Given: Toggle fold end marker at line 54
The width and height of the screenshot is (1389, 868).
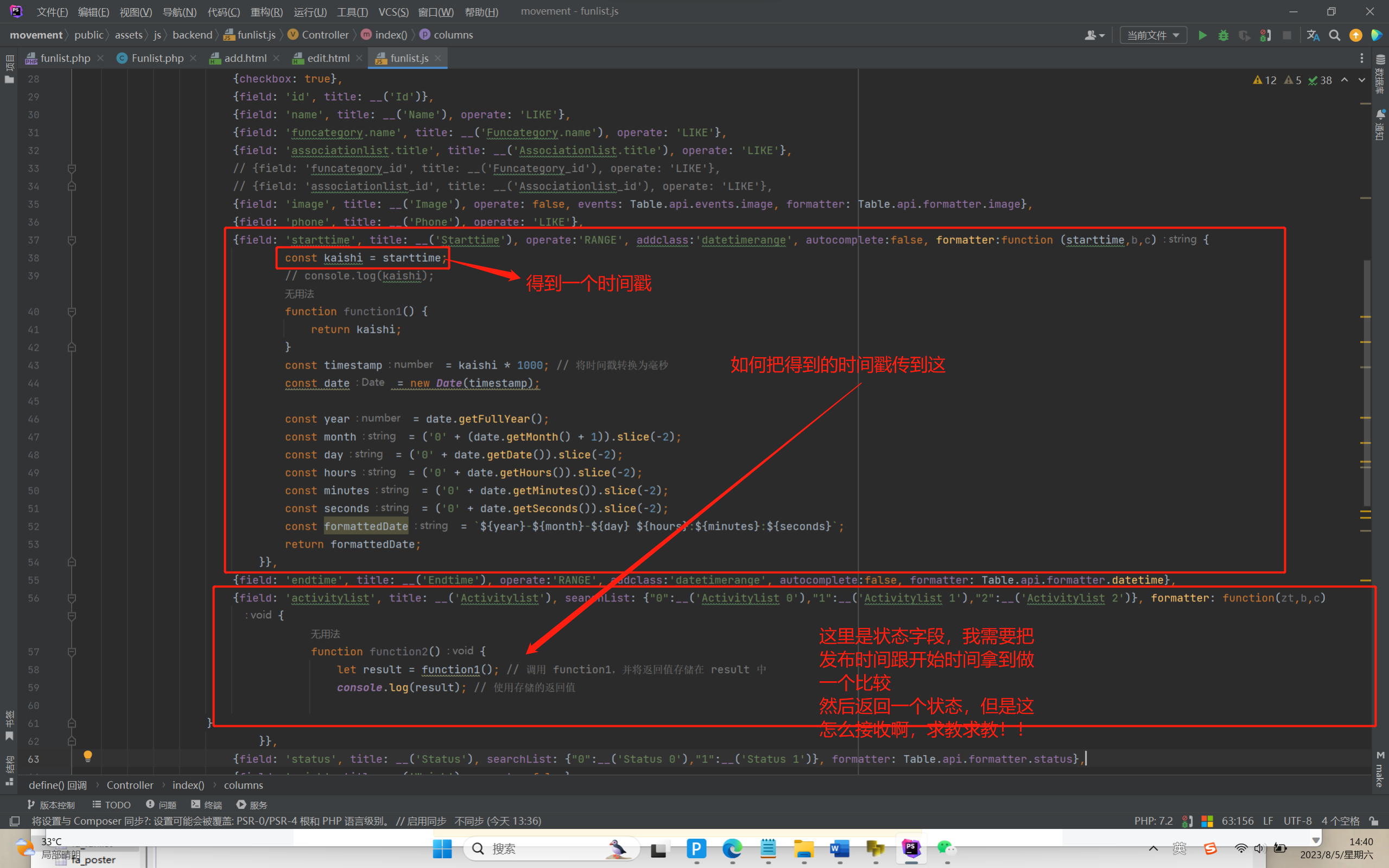Looking at the screenshot, I should [72, 562].
